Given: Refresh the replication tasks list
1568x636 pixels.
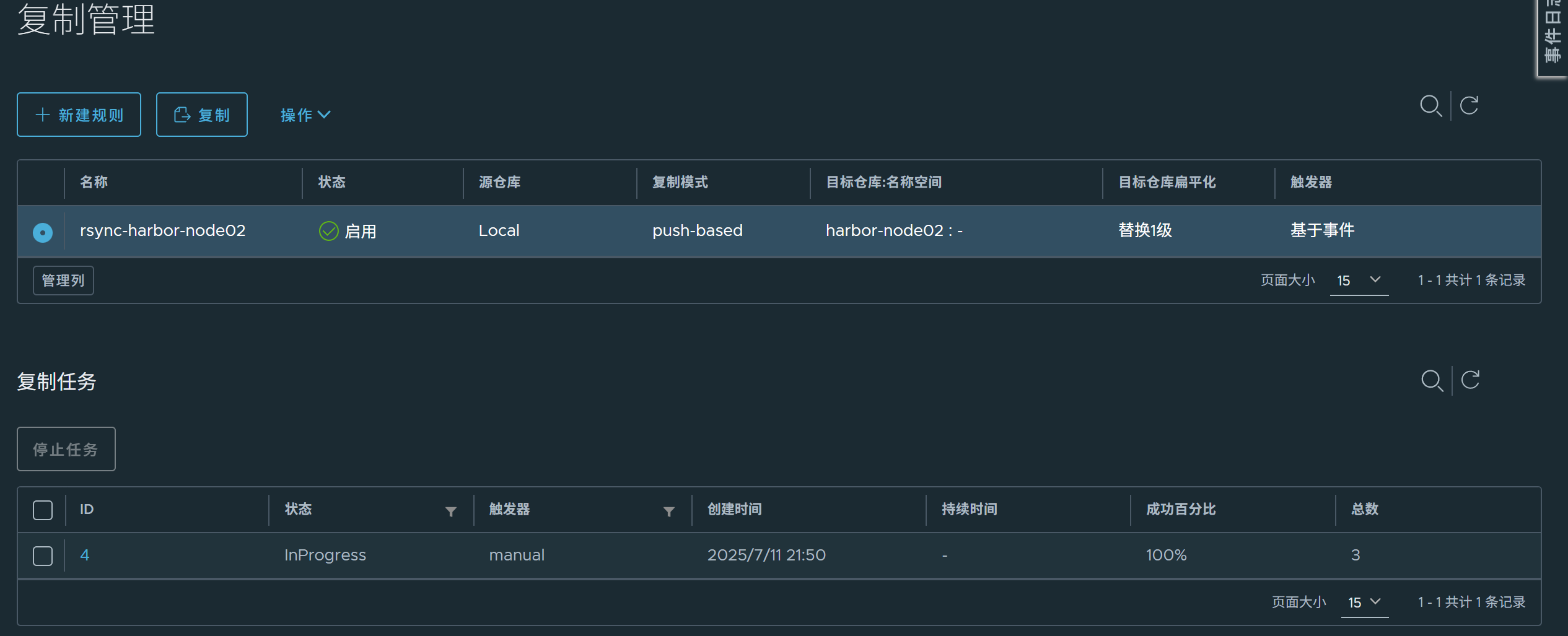Looking at the screenshot, I should (x=1470, y=380).
